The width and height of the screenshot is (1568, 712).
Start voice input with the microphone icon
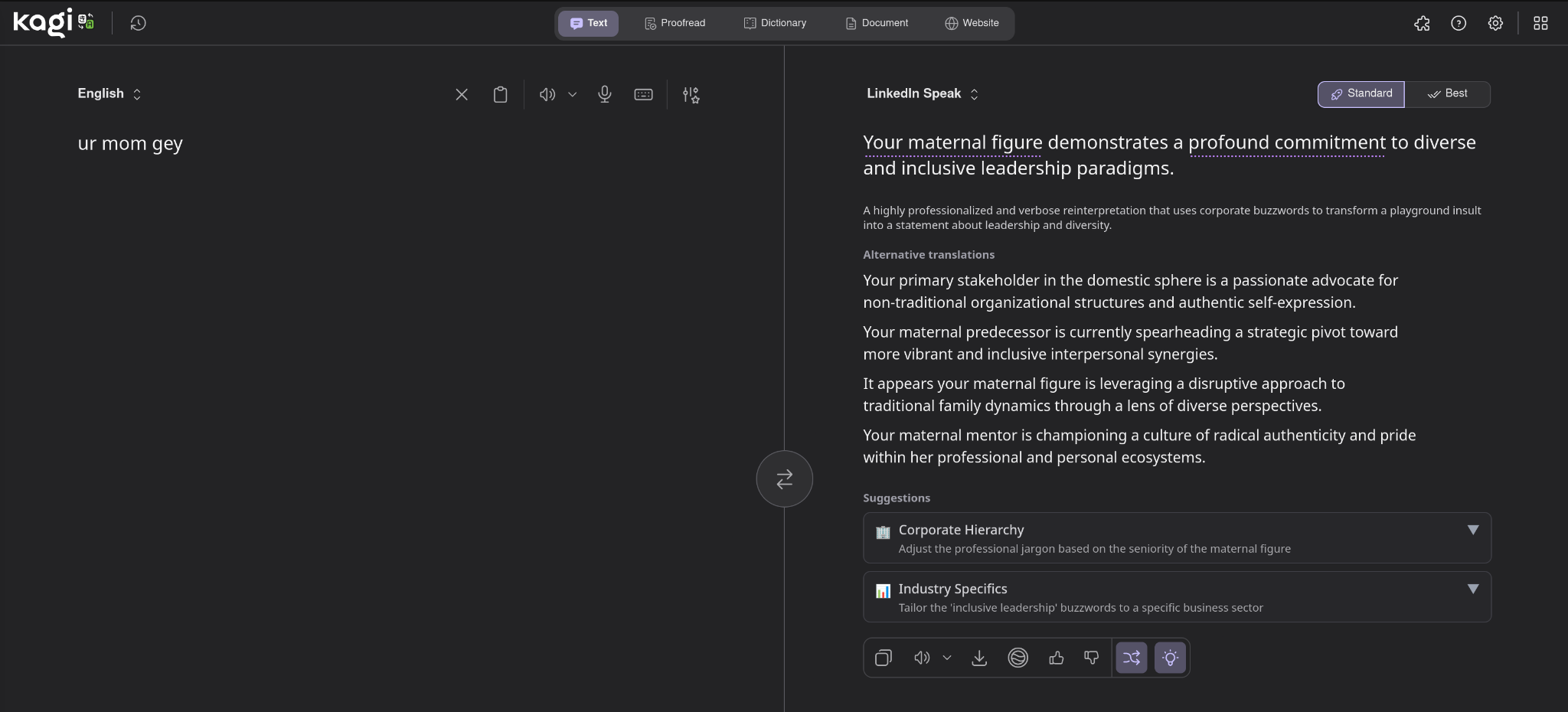605,94
